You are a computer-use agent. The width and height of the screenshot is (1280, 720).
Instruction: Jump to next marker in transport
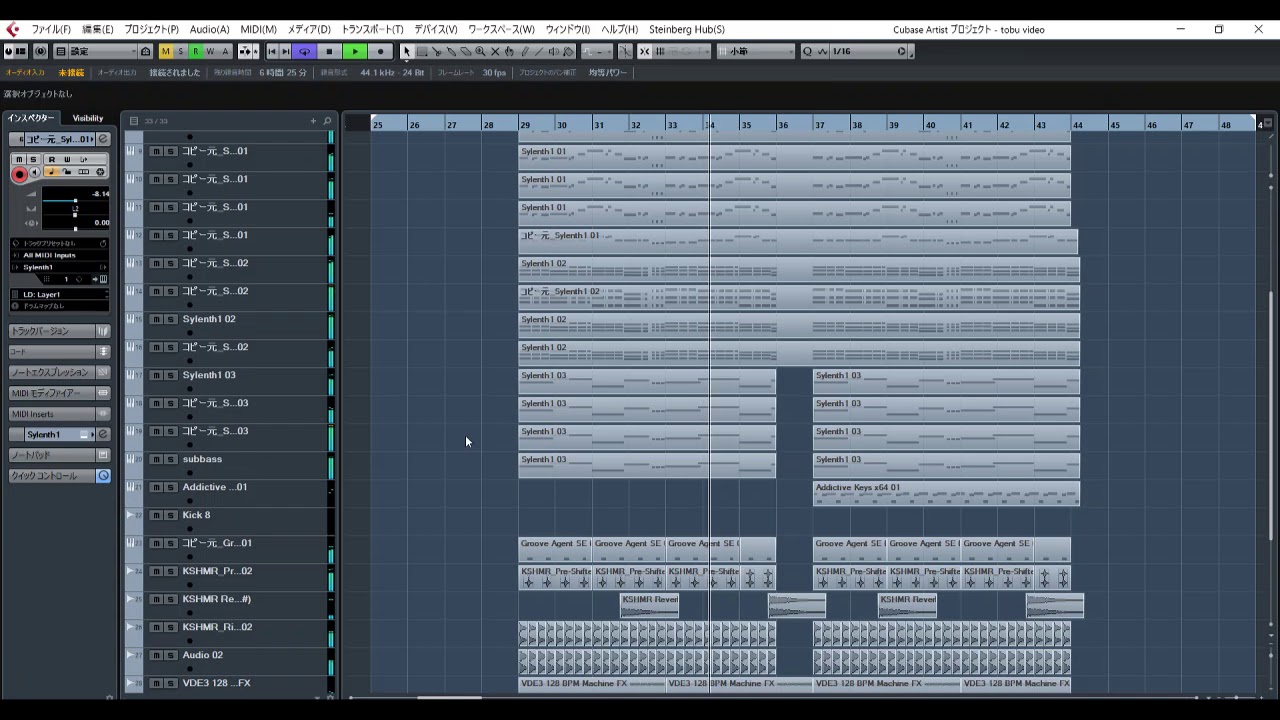tap(285, 51)
